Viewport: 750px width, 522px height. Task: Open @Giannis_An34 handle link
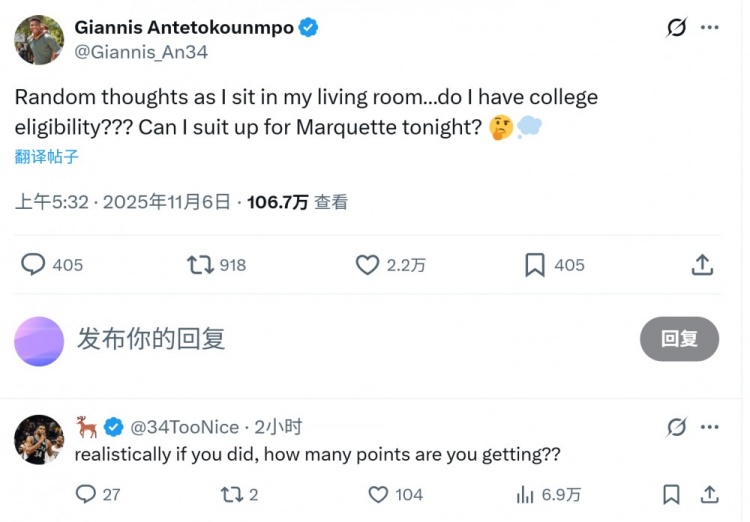click(x=141, y=53)
